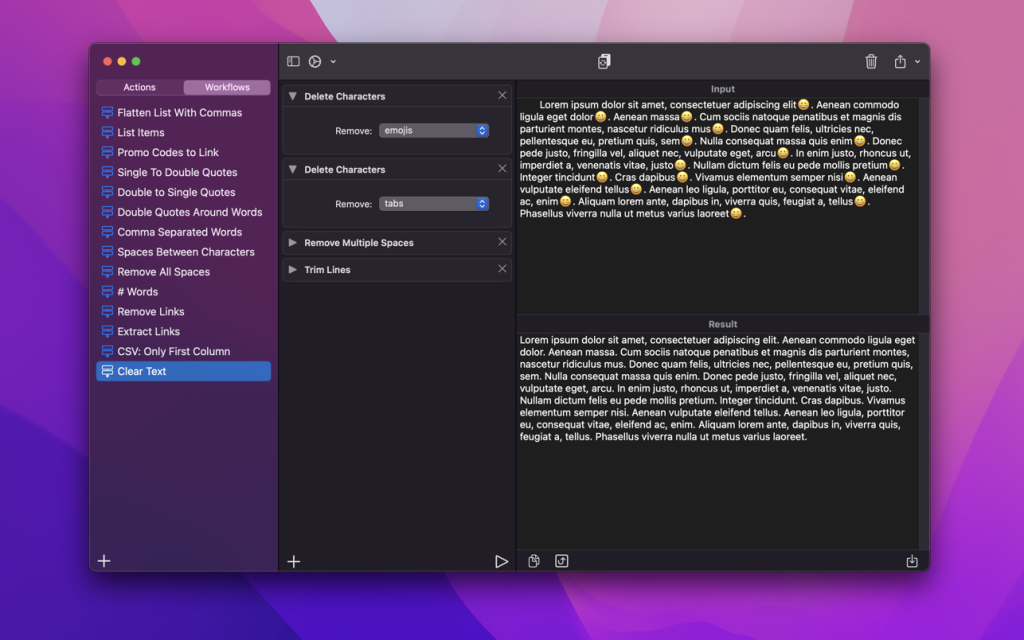Viewport: 1024px width, 640px height.
Task: Remove the Trim Lines step
Action: pos(501,269)
